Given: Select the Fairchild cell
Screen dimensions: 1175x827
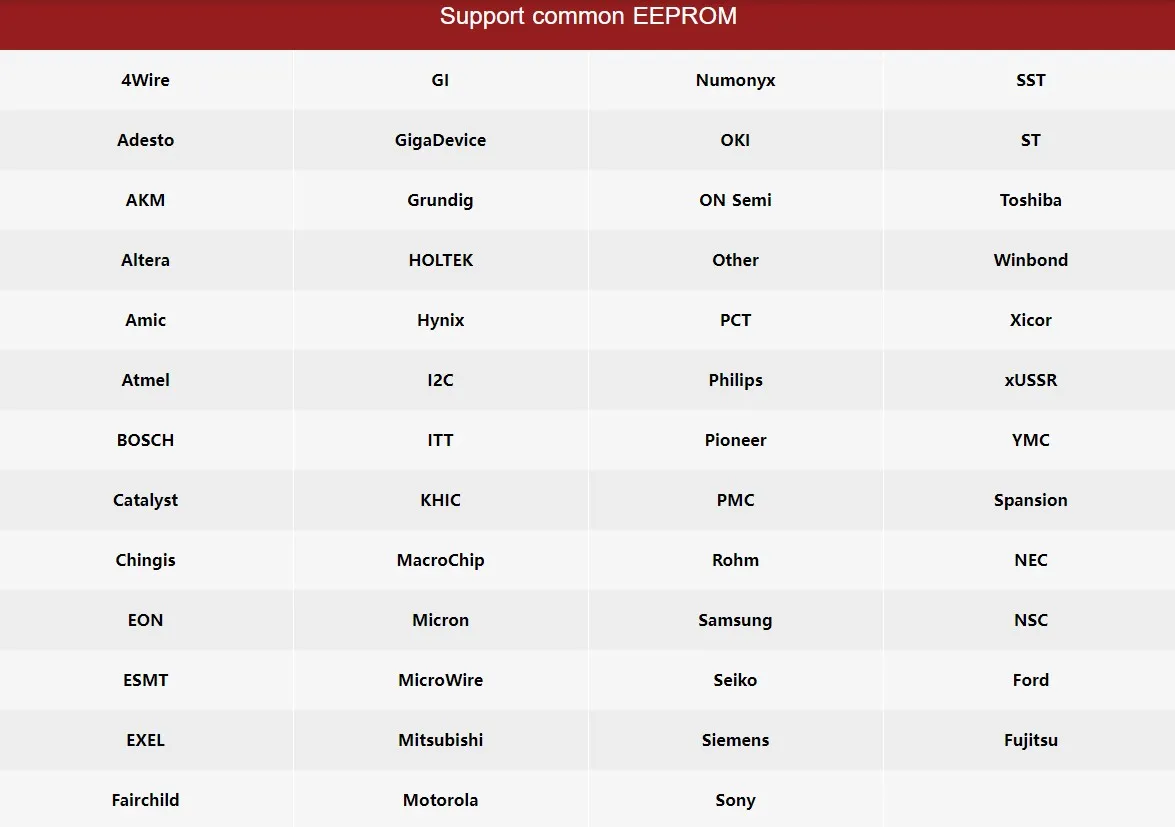Looking at the screenshot, I should [x=146, y=800].
